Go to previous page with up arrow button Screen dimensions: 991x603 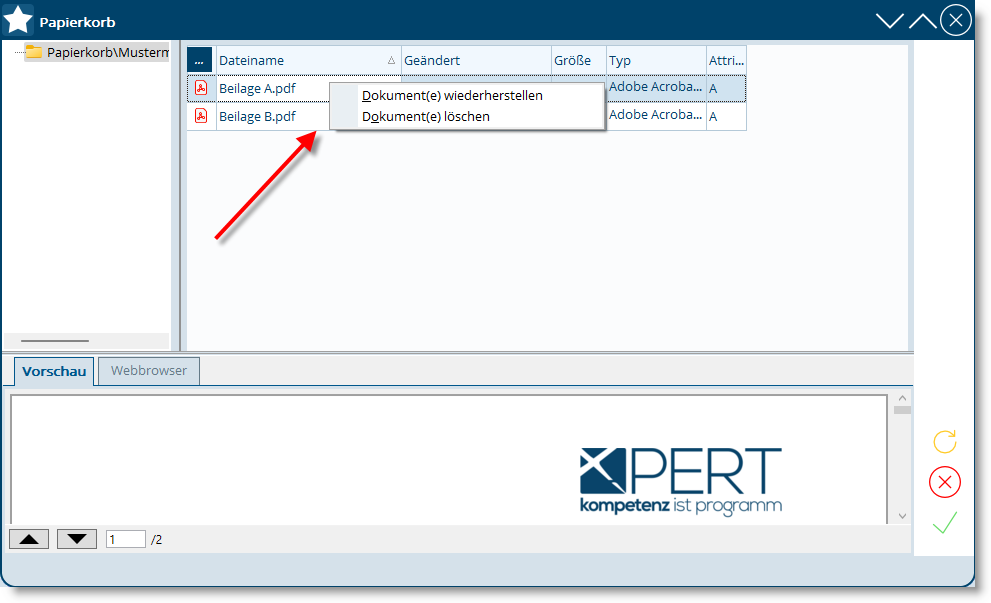tap(29, 539)
